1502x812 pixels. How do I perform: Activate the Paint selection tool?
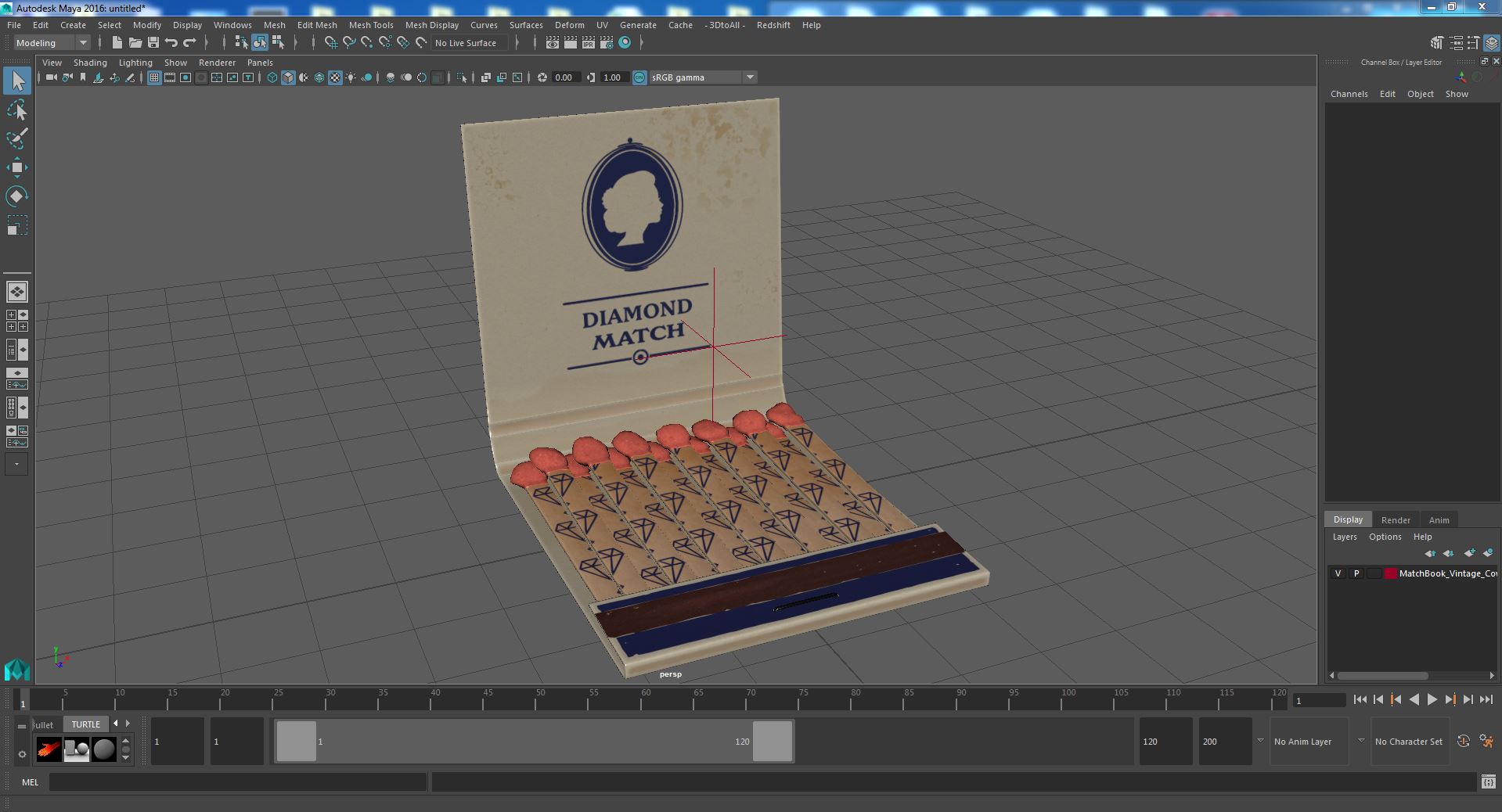pos(17,138)
